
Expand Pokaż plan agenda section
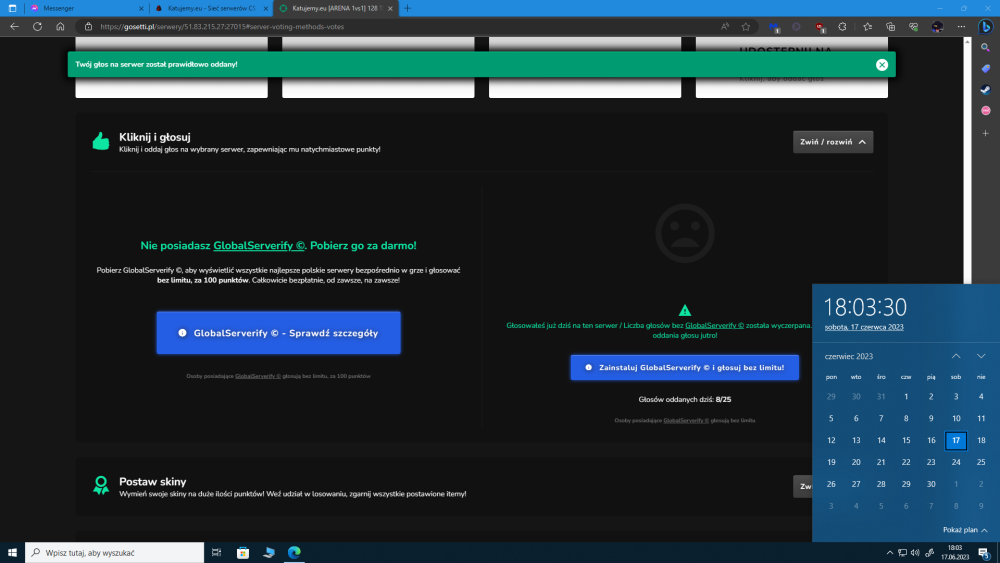point(965,530)
